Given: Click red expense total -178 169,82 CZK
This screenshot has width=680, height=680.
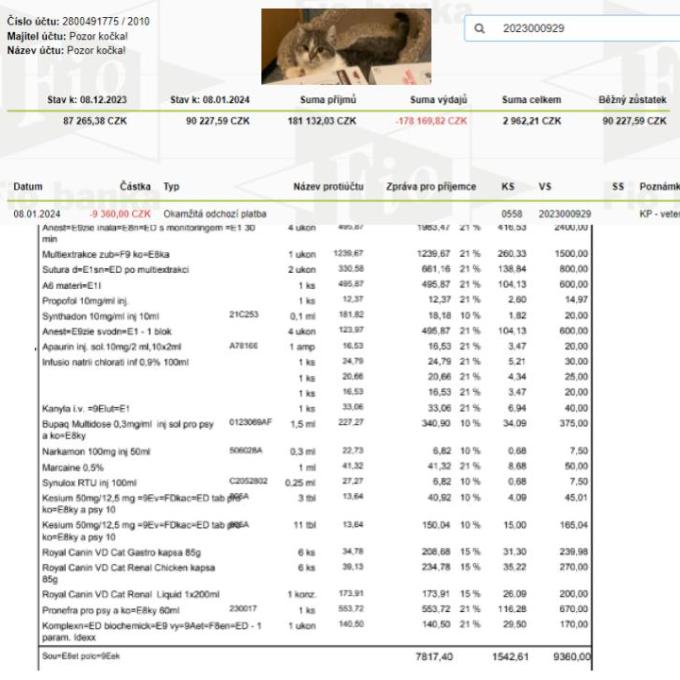Looking at the screenshot, I should (431, 121).
